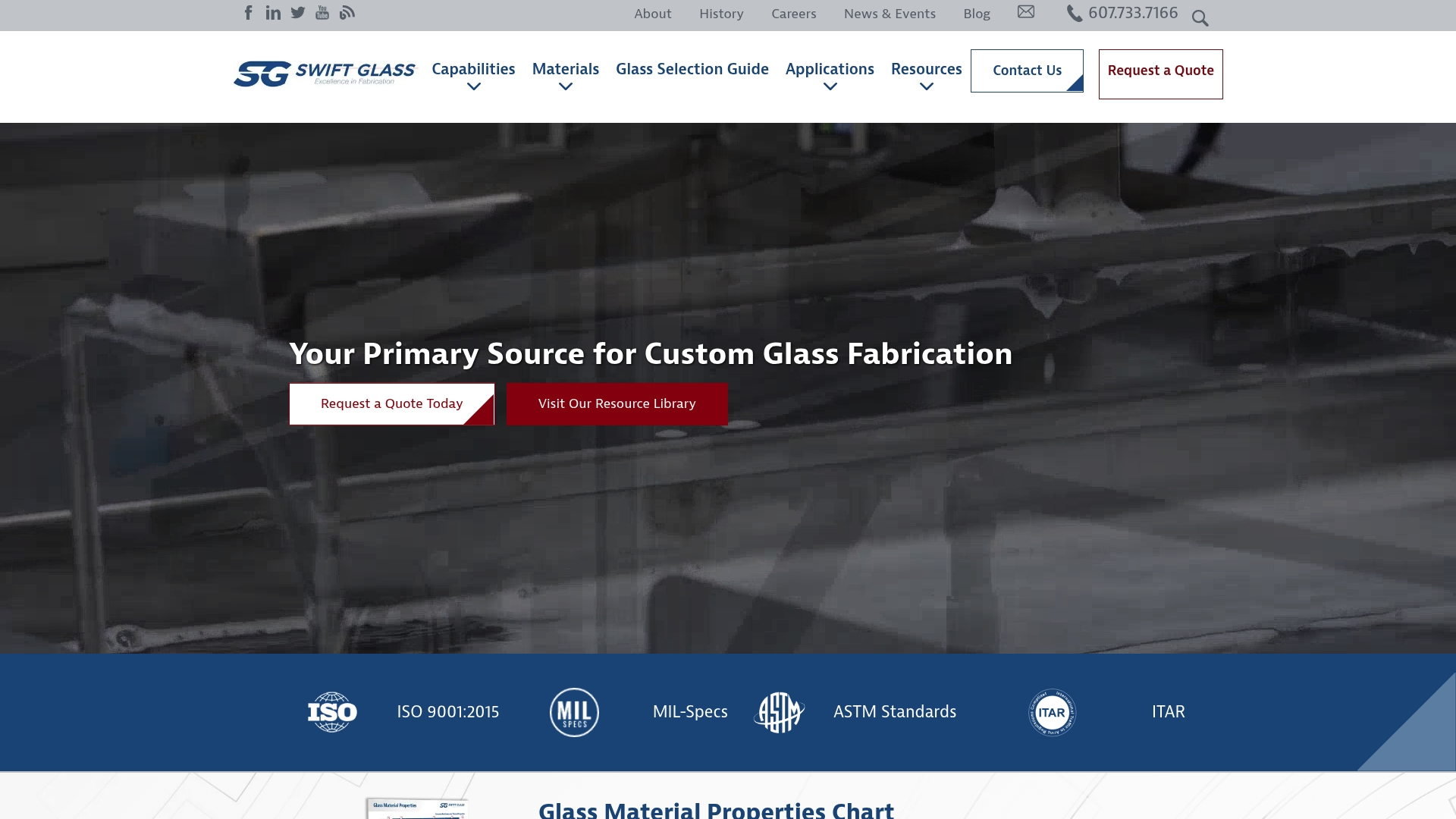Viewport: 1456px width, 819px height.
Task: Open the Applications menu label
Action: pyautogui.click(x=830, y=69)
